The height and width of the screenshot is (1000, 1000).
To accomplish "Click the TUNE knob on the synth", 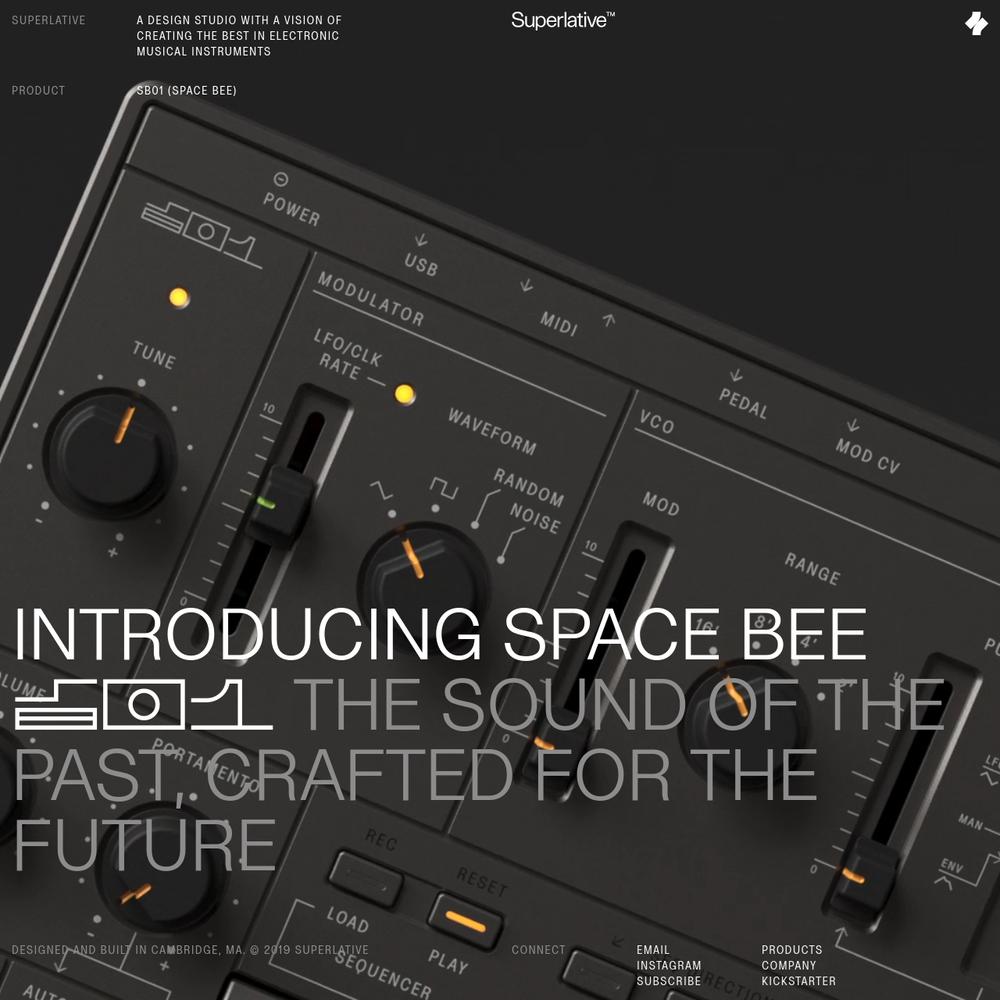I will (110, 453).
